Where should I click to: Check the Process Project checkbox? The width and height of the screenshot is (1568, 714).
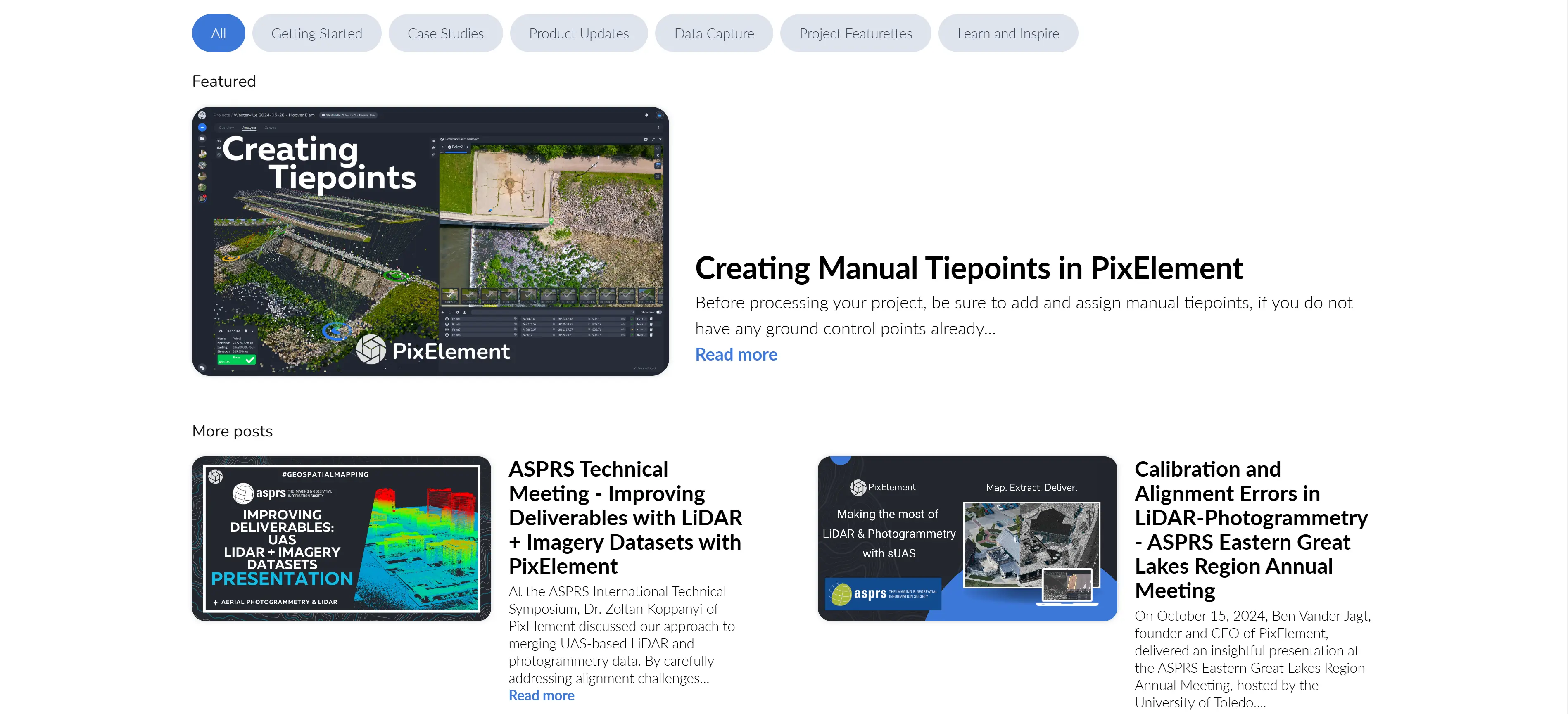click(635, 368)
